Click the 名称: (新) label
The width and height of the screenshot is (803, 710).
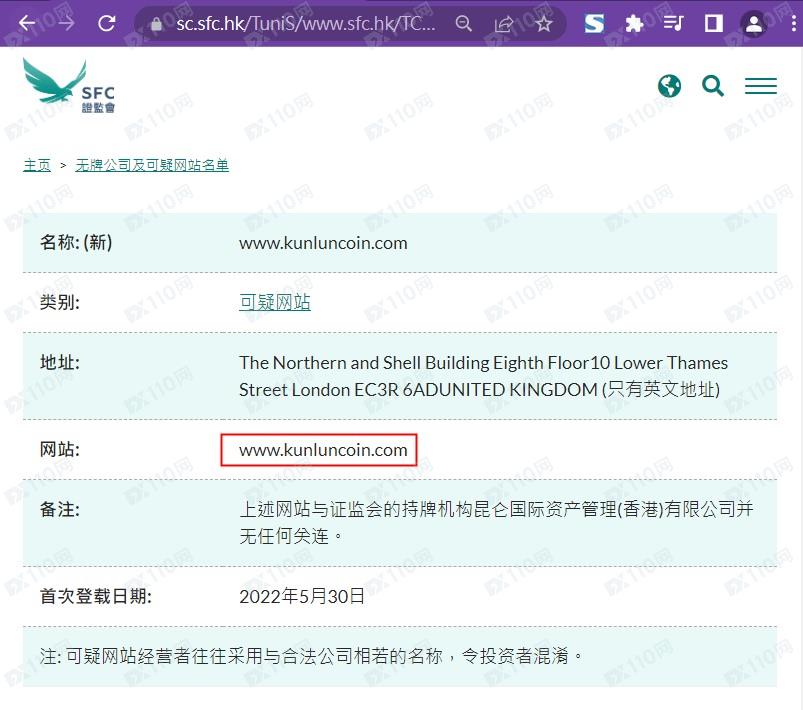tap(76, 243)
